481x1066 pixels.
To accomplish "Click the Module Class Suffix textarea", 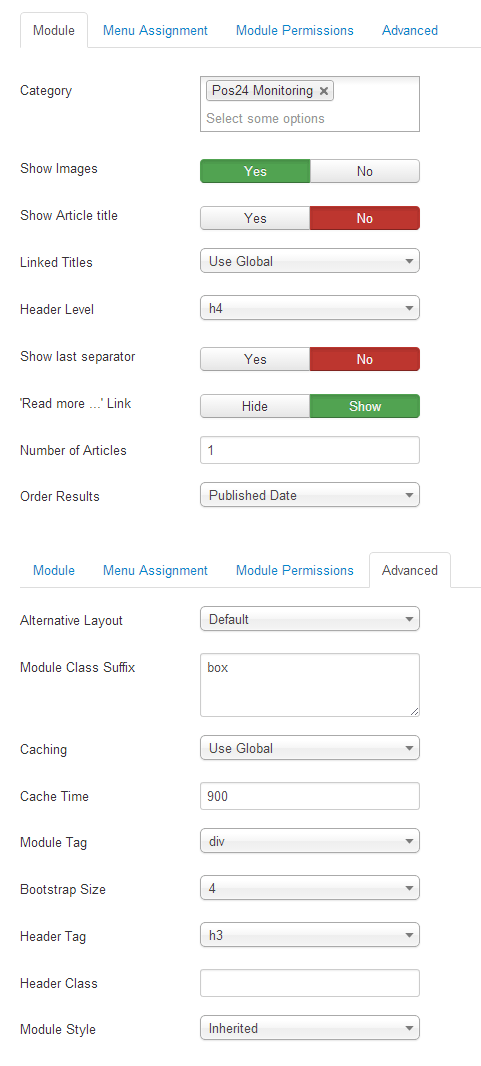I will coord(310,685).
